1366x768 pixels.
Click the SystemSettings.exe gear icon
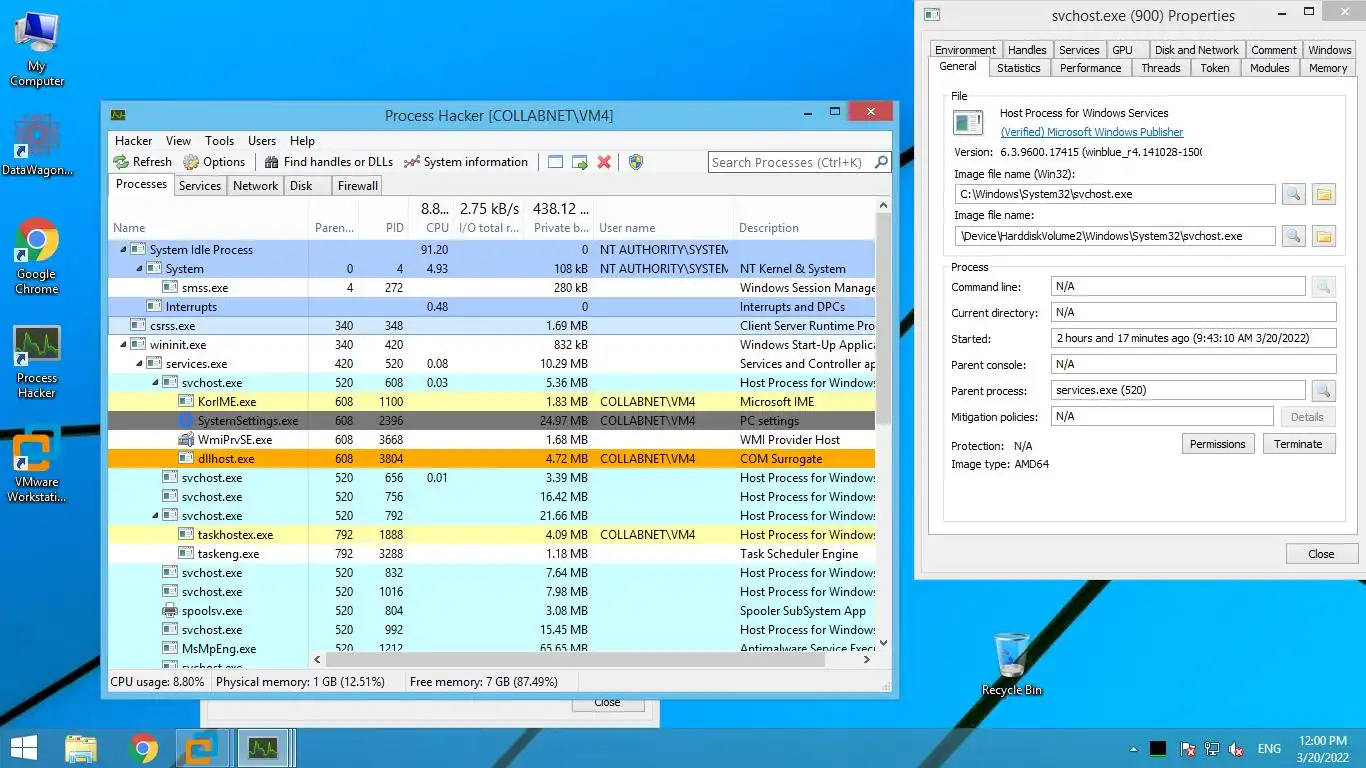(186, 421)
